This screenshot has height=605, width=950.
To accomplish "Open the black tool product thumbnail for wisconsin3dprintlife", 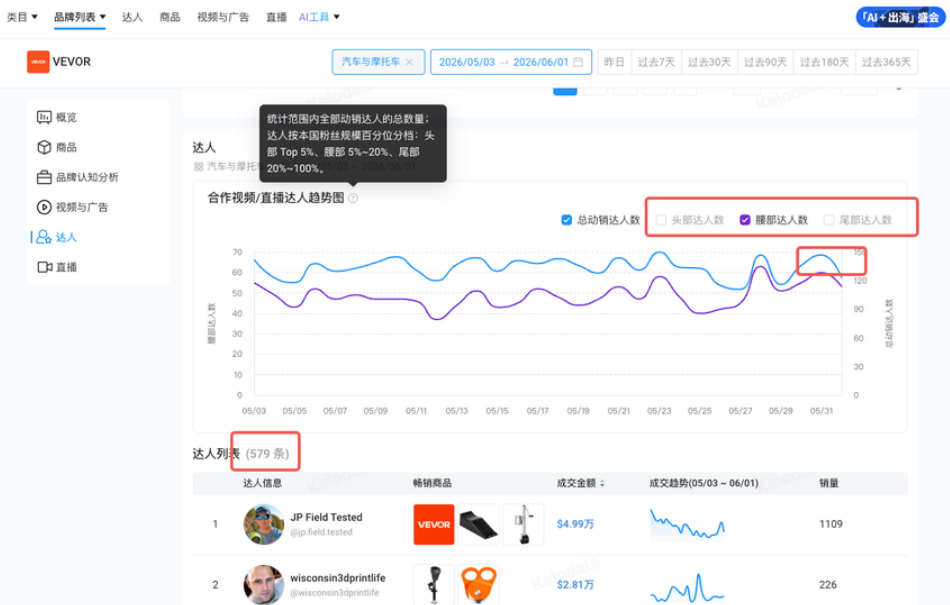I will [x=434, y=584].
